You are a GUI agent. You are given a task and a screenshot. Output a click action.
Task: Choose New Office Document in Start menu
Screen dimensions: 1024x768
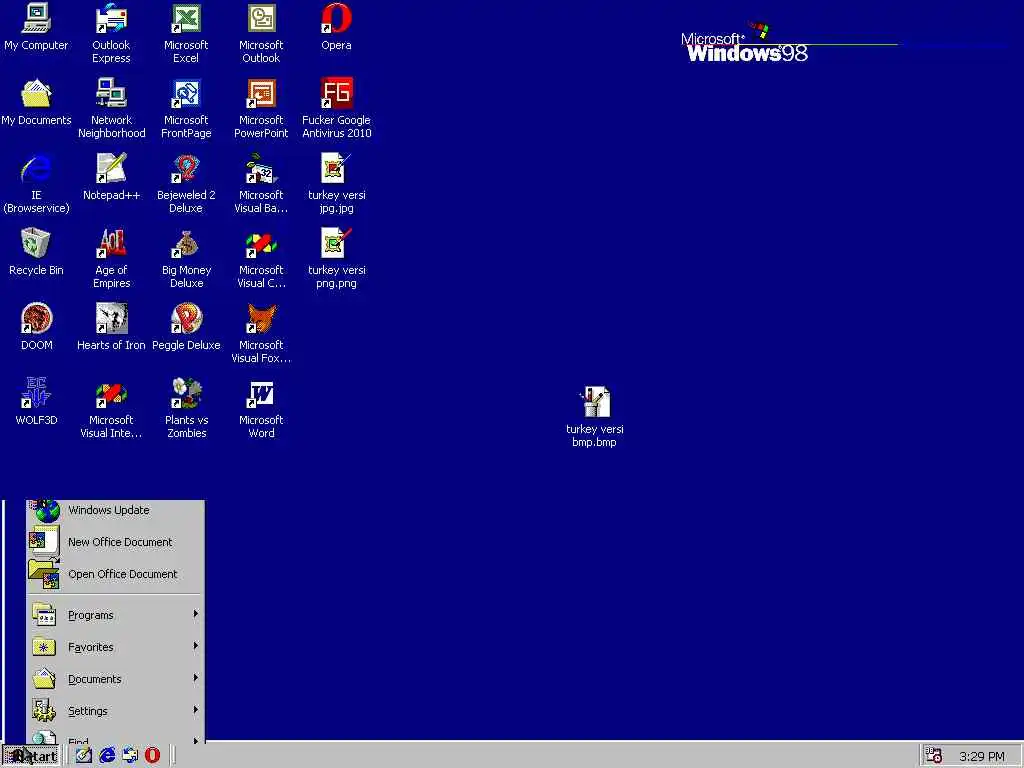coord(115,542)
